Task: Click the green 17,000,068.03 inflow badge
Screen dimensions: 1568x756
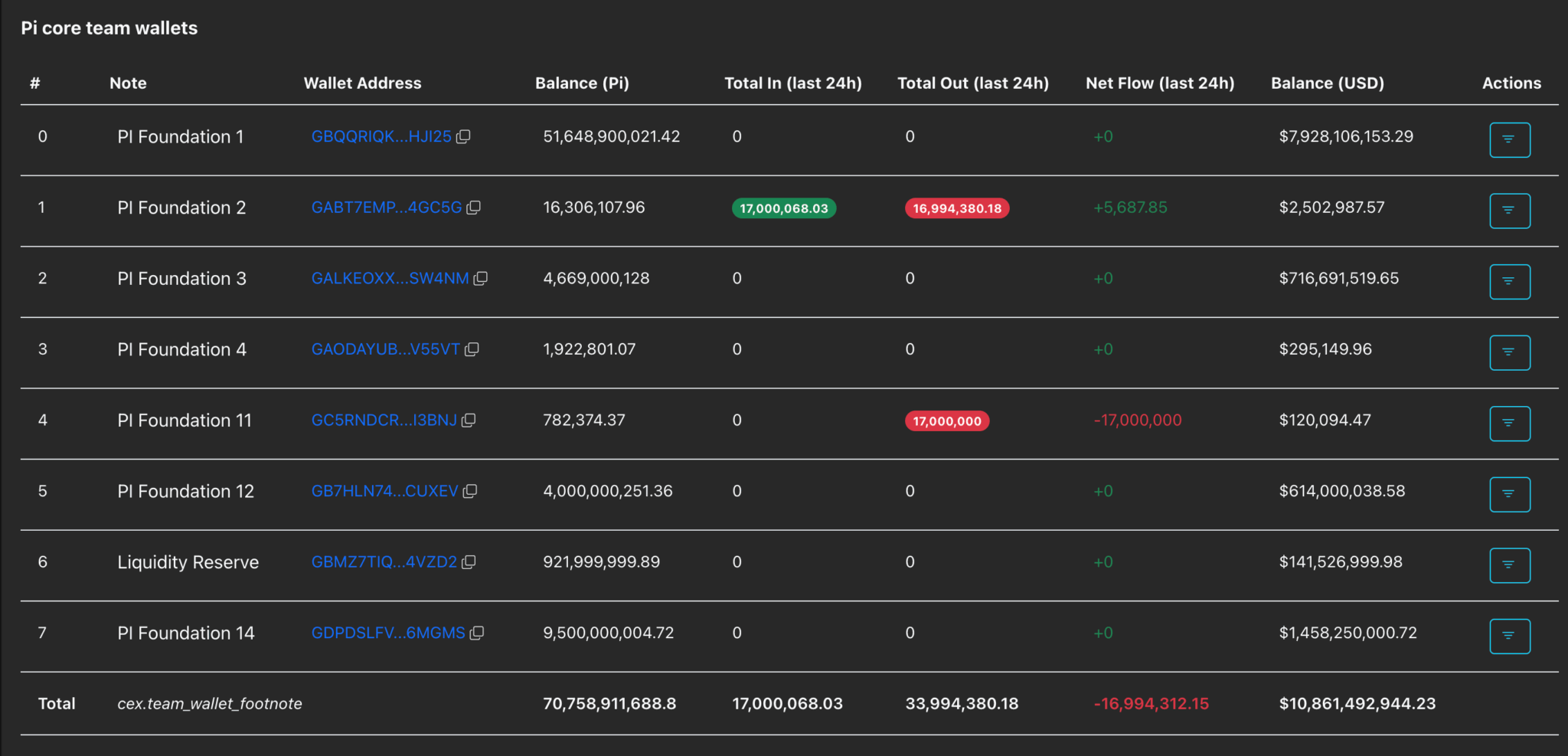Action: click(x=782, y=208)
